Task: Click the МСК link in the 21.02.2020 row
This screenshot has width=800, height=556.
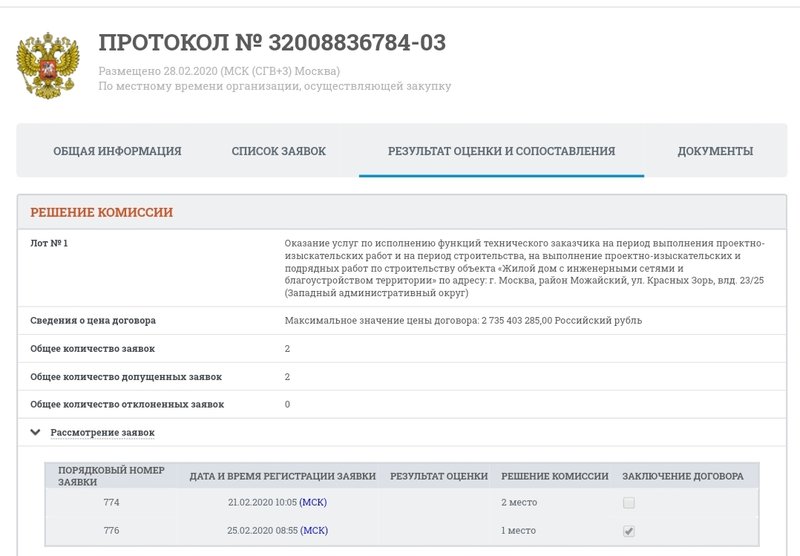Action: (313, 503)
